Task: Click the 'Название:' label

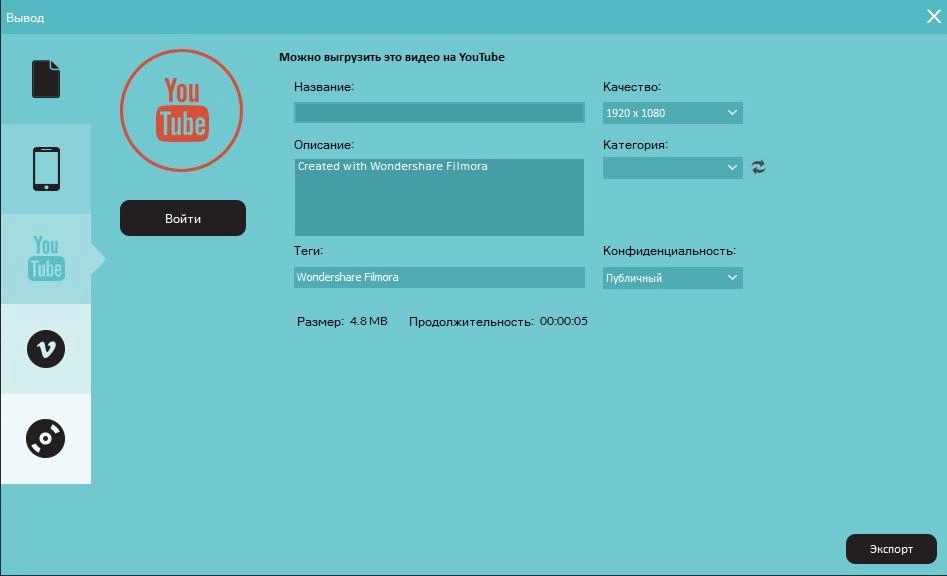Action: coord(324,87)
